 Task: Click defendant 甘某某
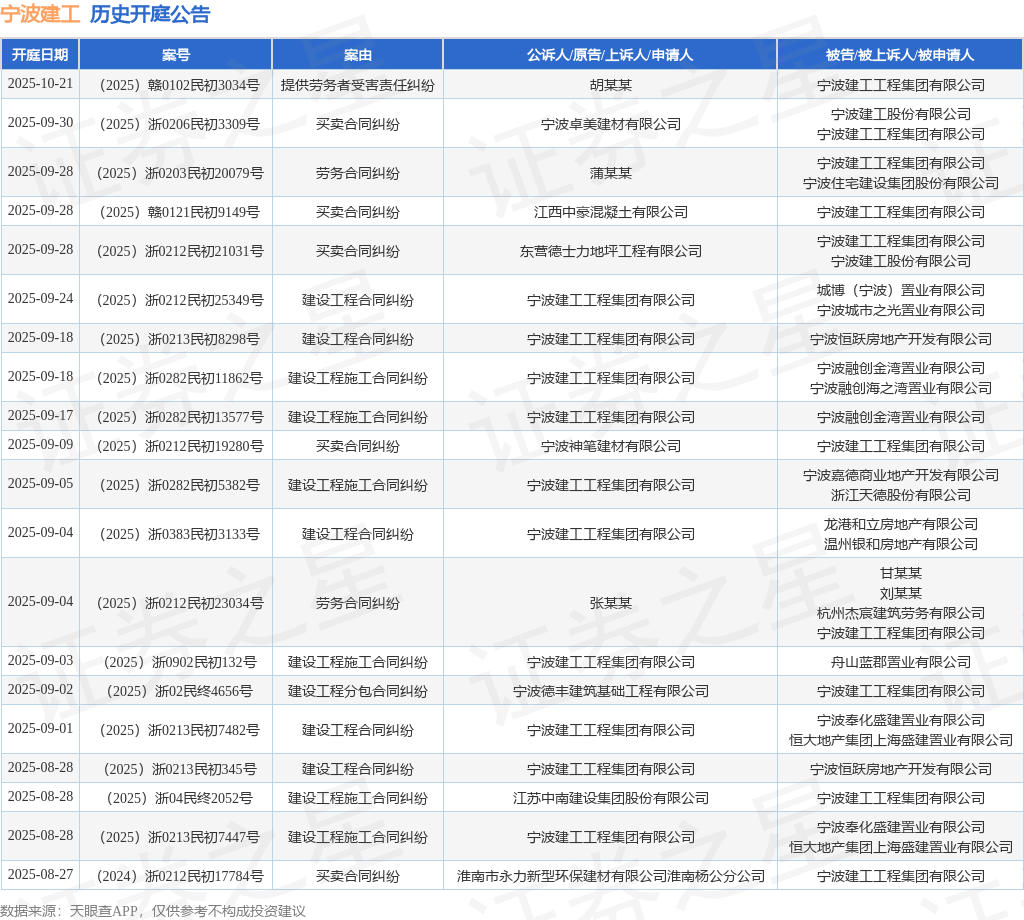[901, 573]
